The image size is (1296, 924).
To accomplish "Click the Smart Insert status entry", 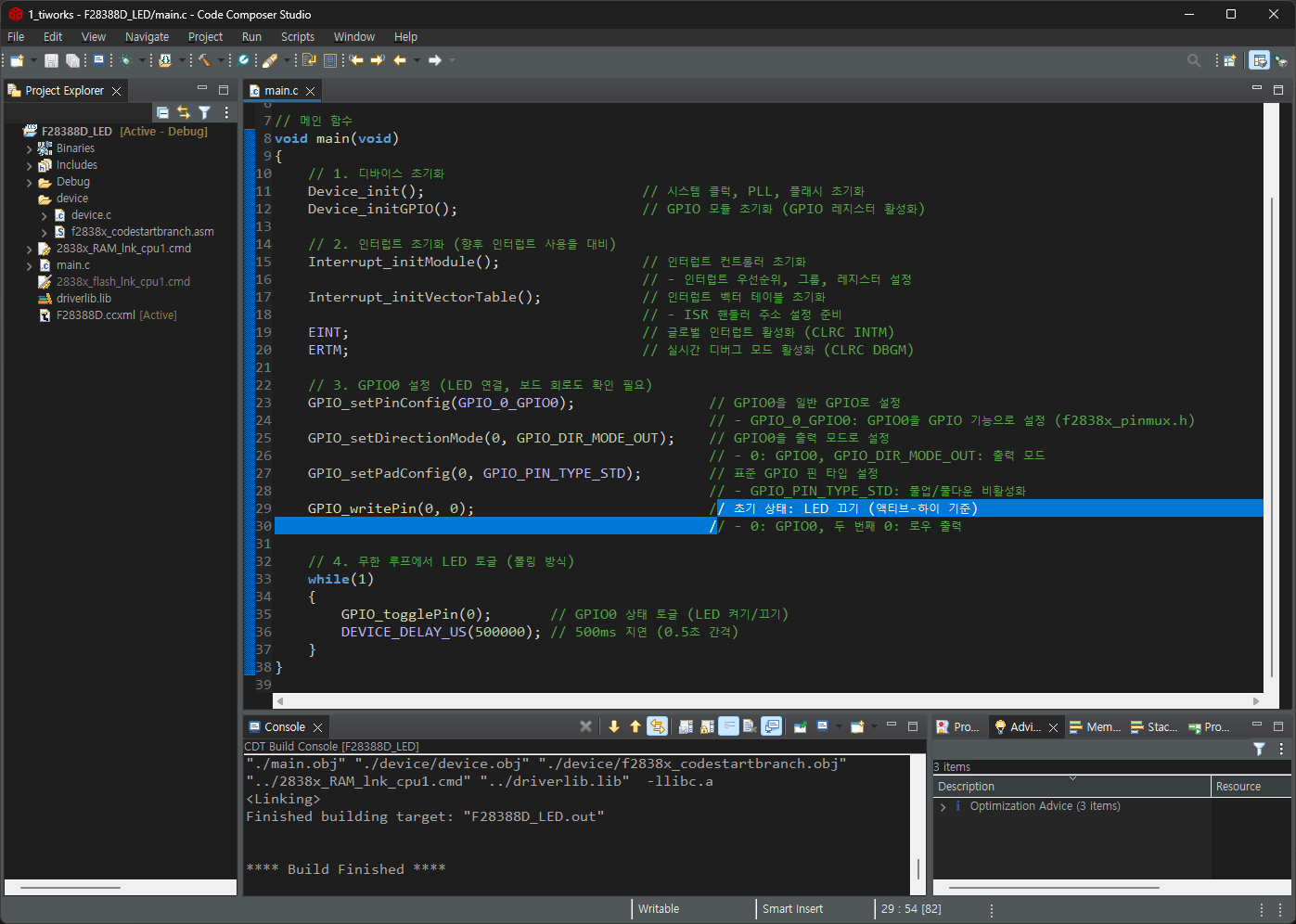I will (x=792, y=909).
